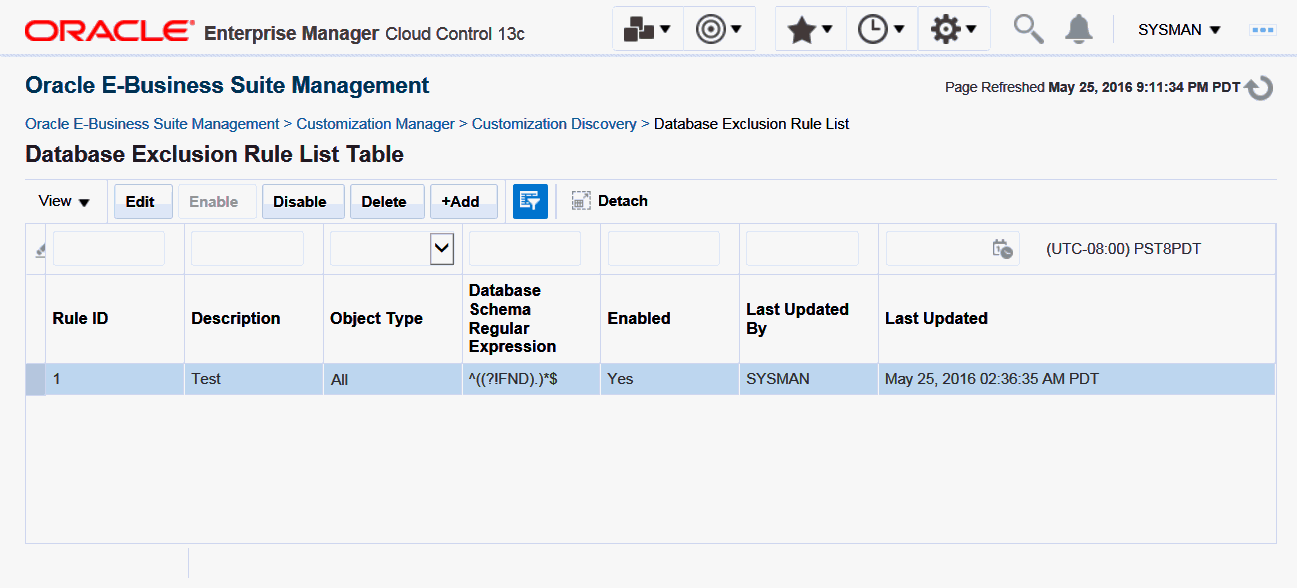Click the Delete button
1297x588 pixels.
click(x=387, y=201)
